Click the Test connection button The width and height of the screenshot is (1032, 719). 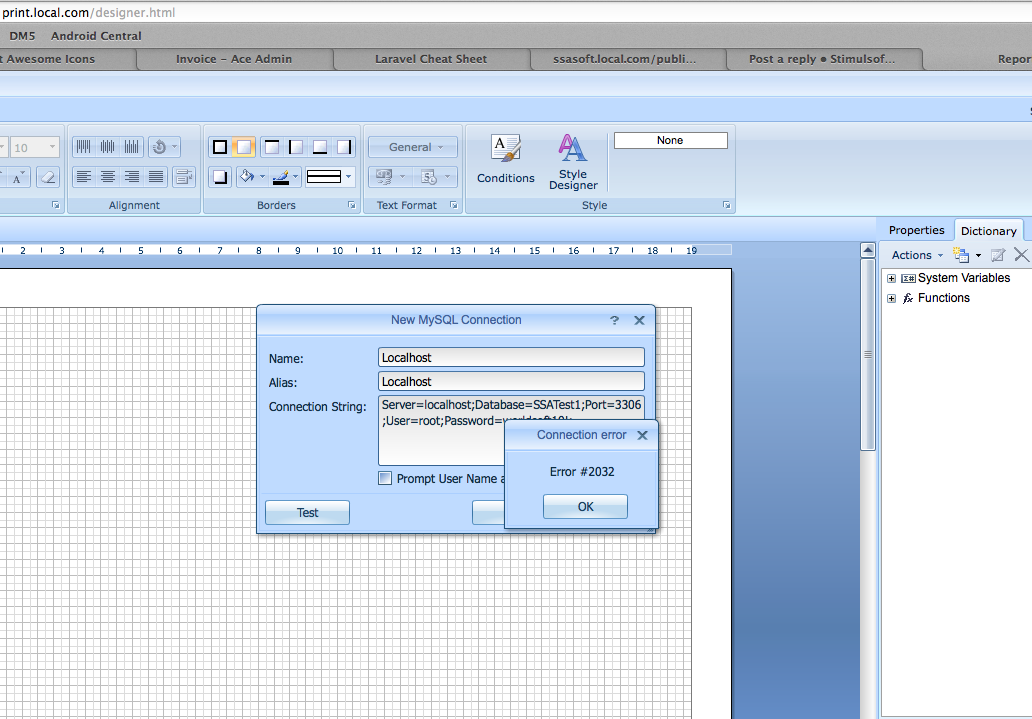(x=307, y=512)
